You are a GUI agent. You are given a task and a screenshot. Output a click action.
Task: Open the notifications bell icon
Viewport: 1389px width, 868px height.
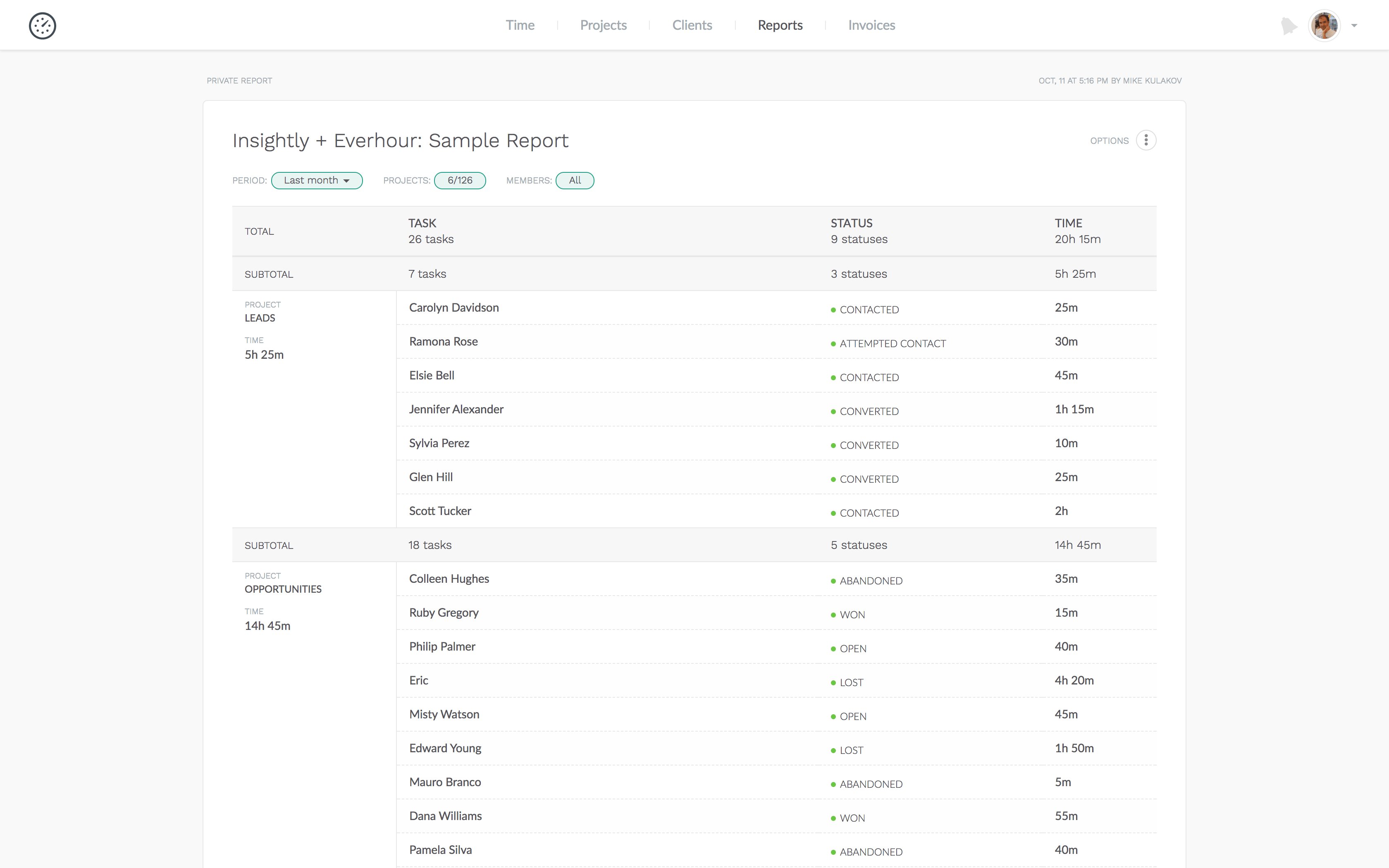[x=1289, y=26]
